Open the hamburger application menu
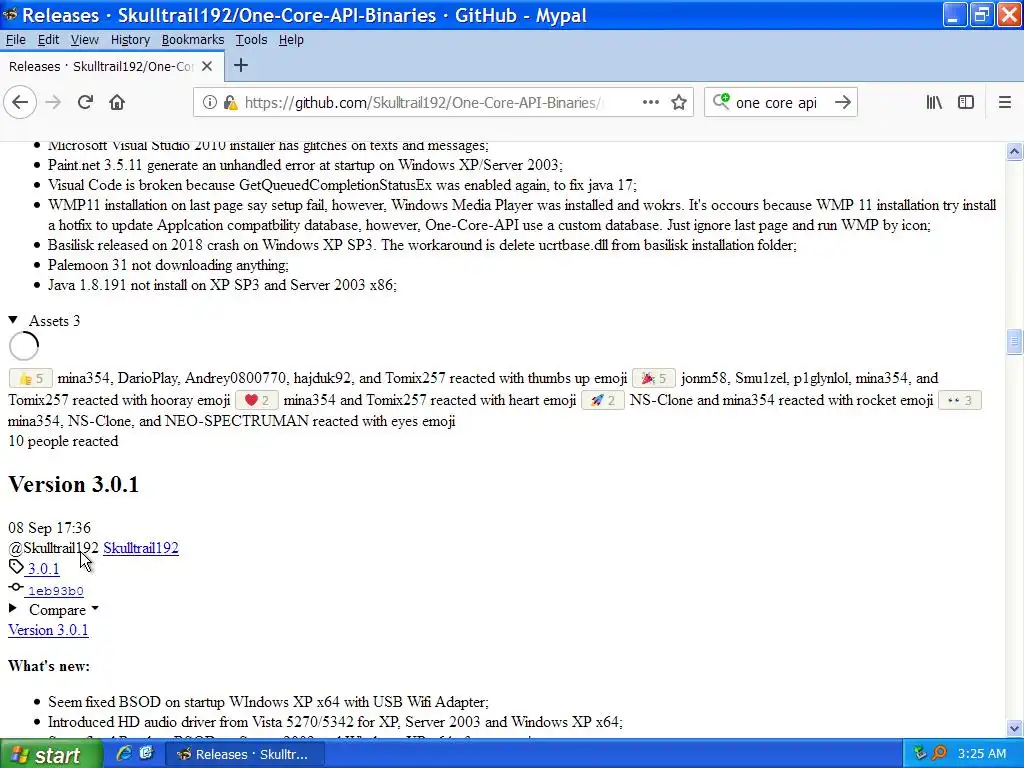 click(1004, 103)
